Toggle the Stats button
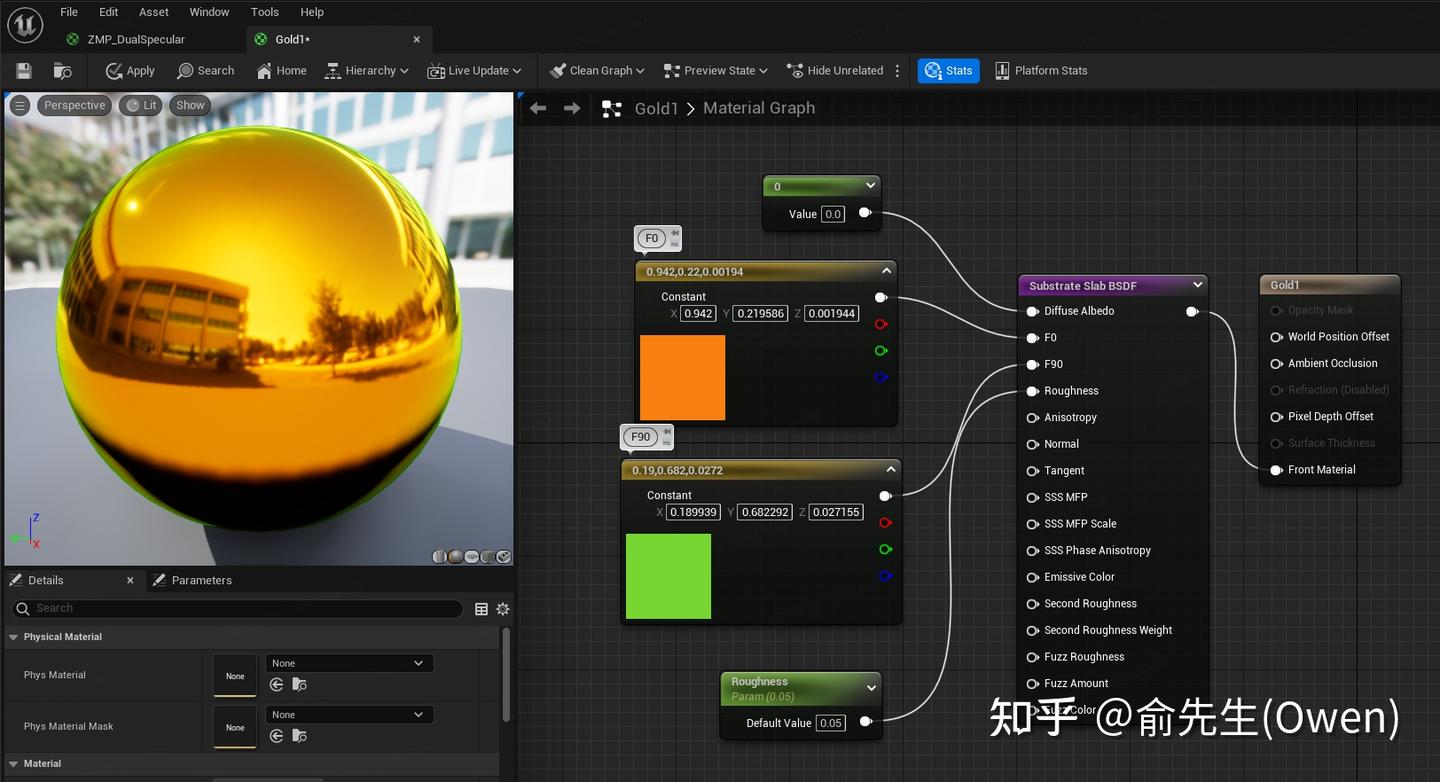 point(948,71)
